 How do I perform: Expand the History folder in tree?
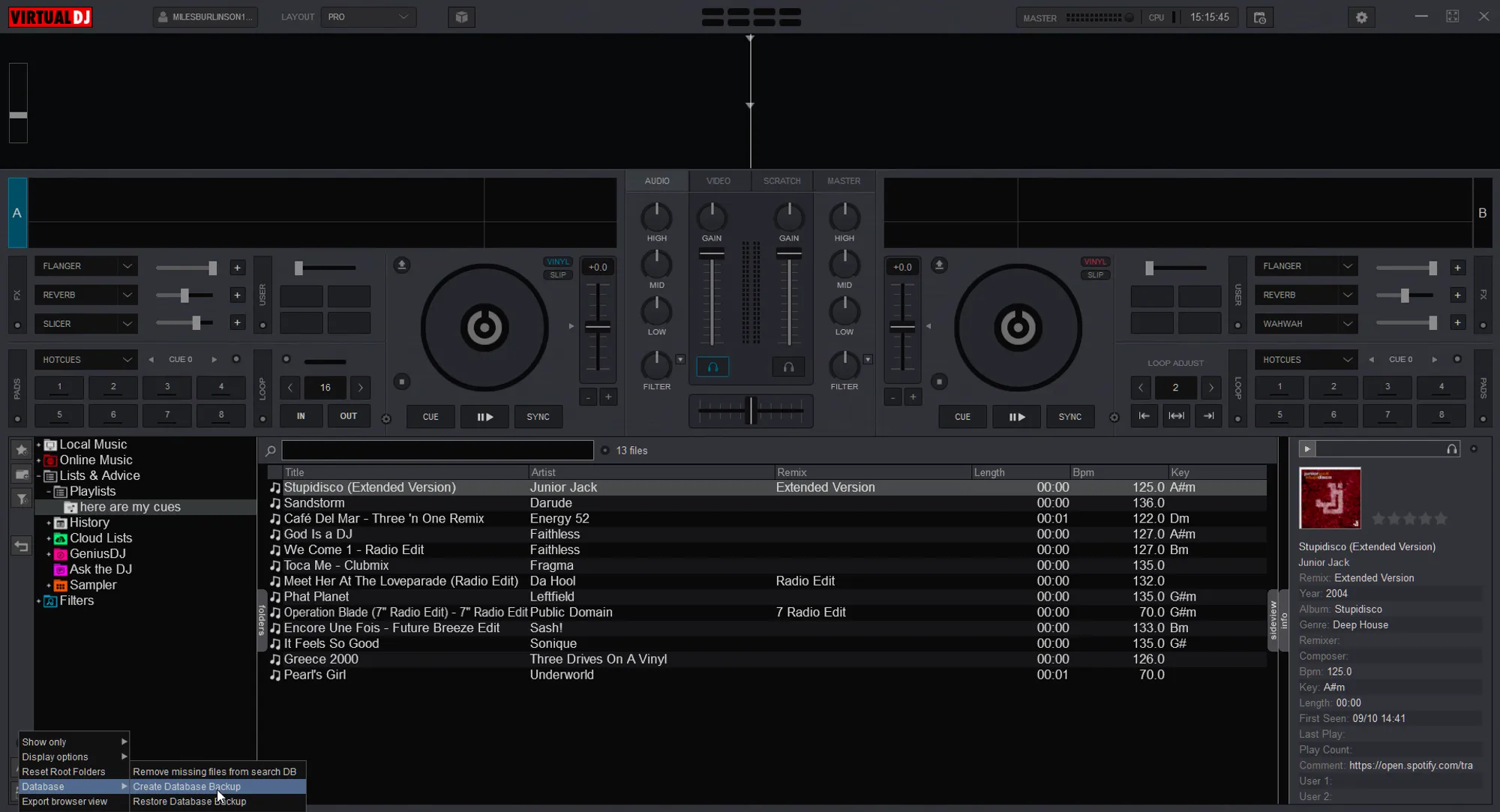coord(49,523)
